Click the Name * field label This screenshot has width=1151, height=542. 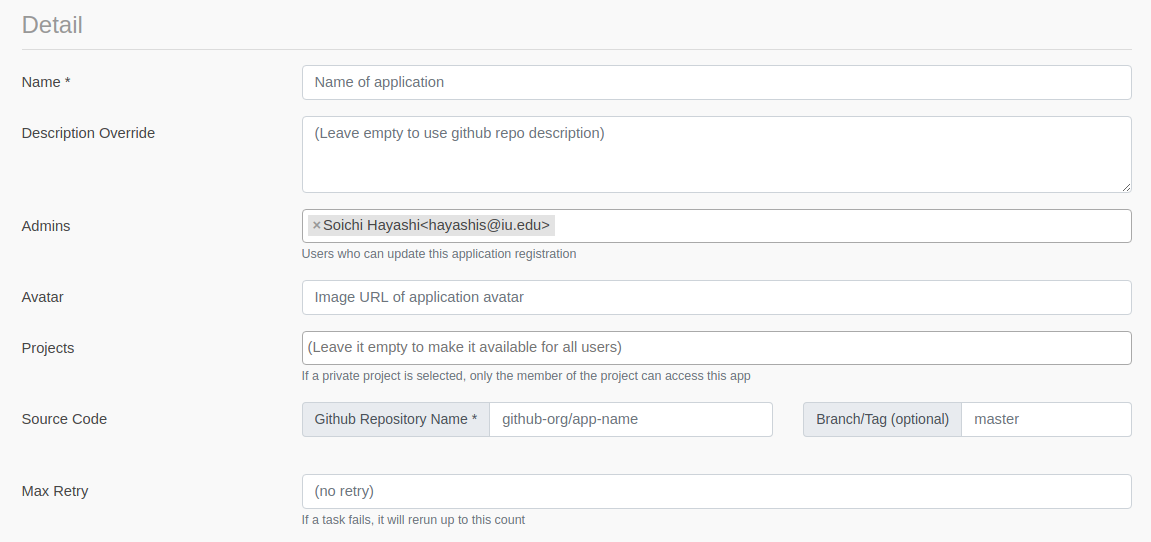pyautogui.click(x=46, y=82)
